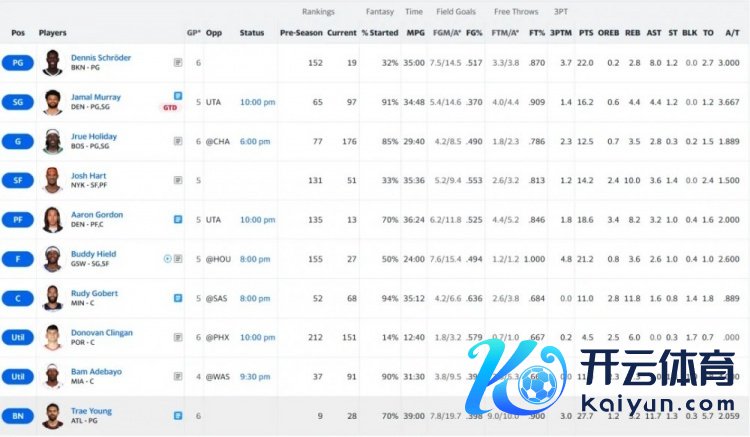Viewport: 750px width, 437px height.
Task: Click Jamal Murray's headshot photo
Action: pyautogui.click(x=52, y=102)
